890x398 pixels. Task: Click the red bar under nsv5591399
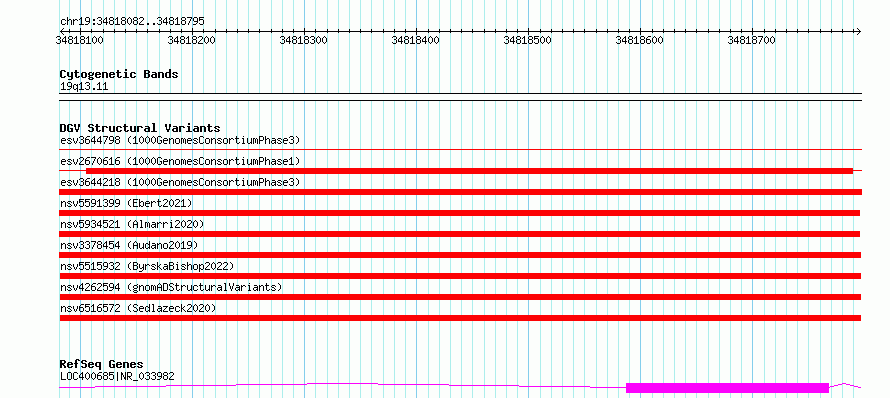(460, 213)
